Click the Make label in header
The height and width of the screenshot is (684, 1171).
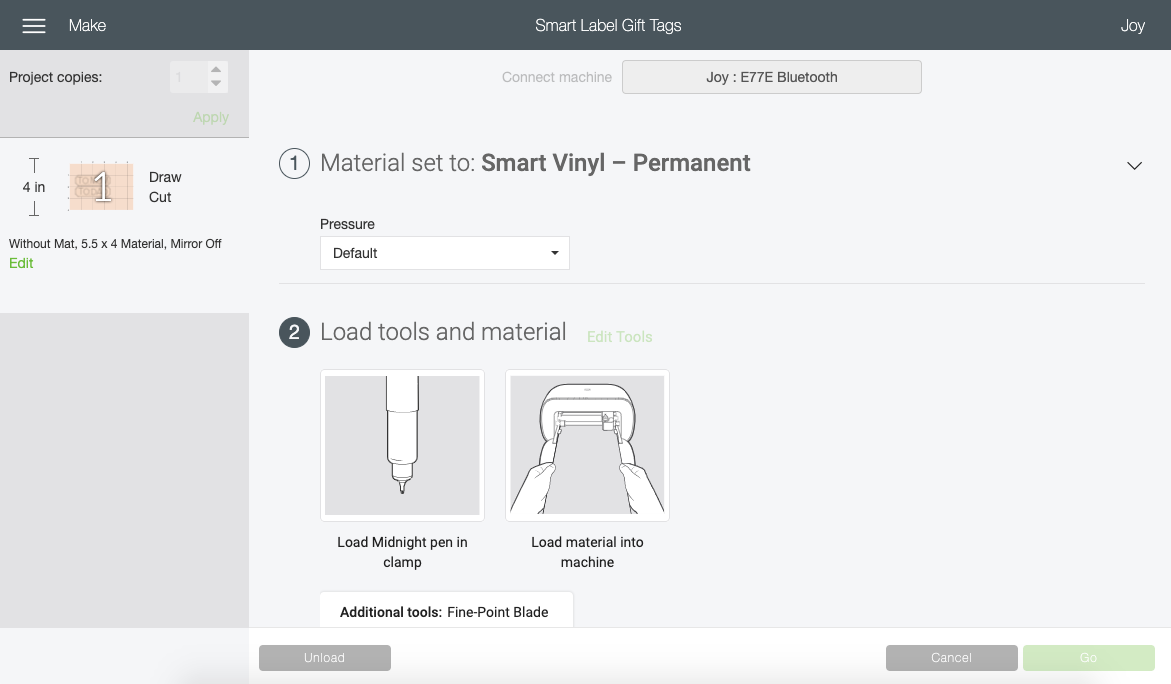pos(87,26)
